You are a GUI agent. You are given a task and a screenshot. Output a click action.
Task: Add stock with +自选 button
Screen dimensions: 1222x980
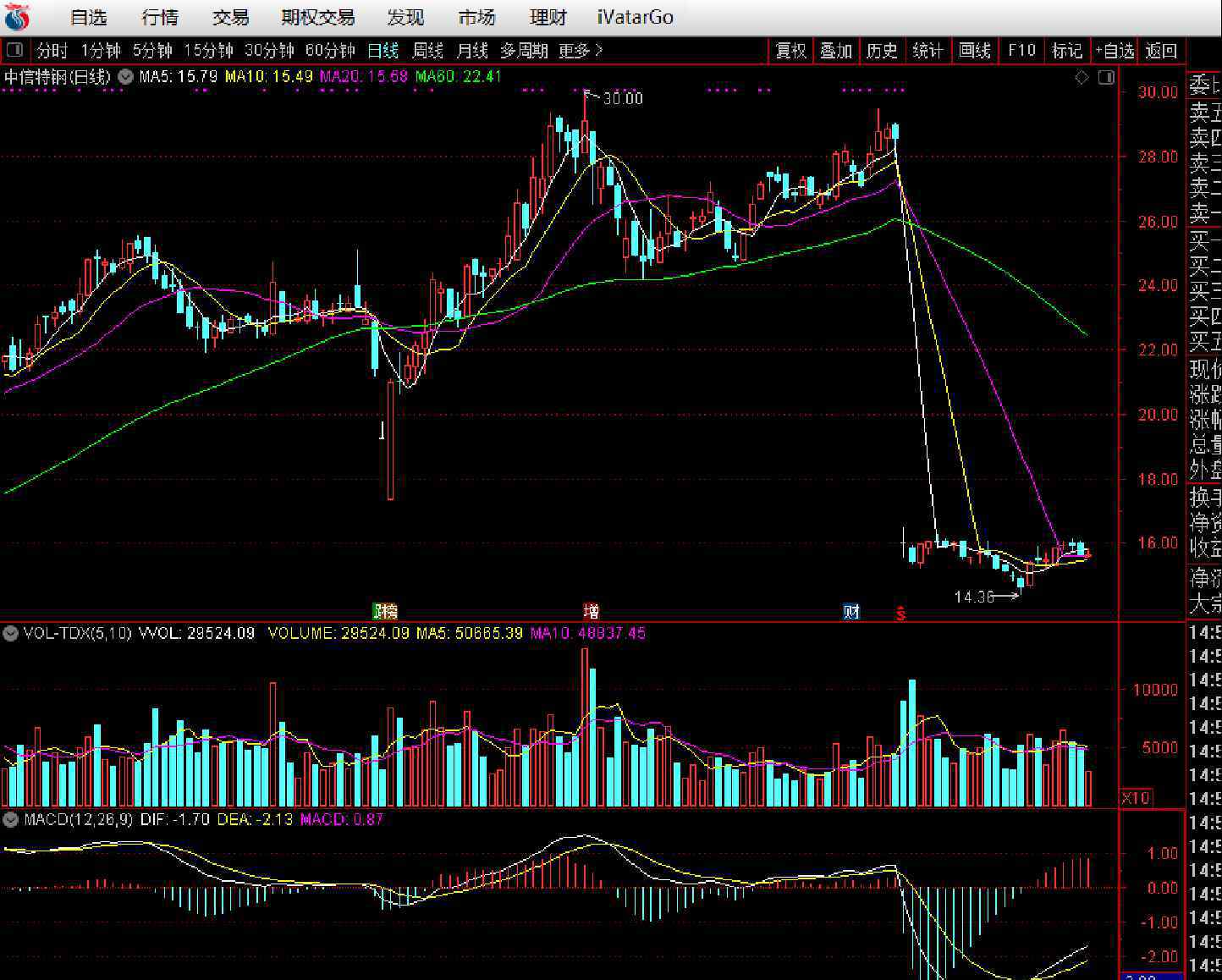pos(1115,51)
